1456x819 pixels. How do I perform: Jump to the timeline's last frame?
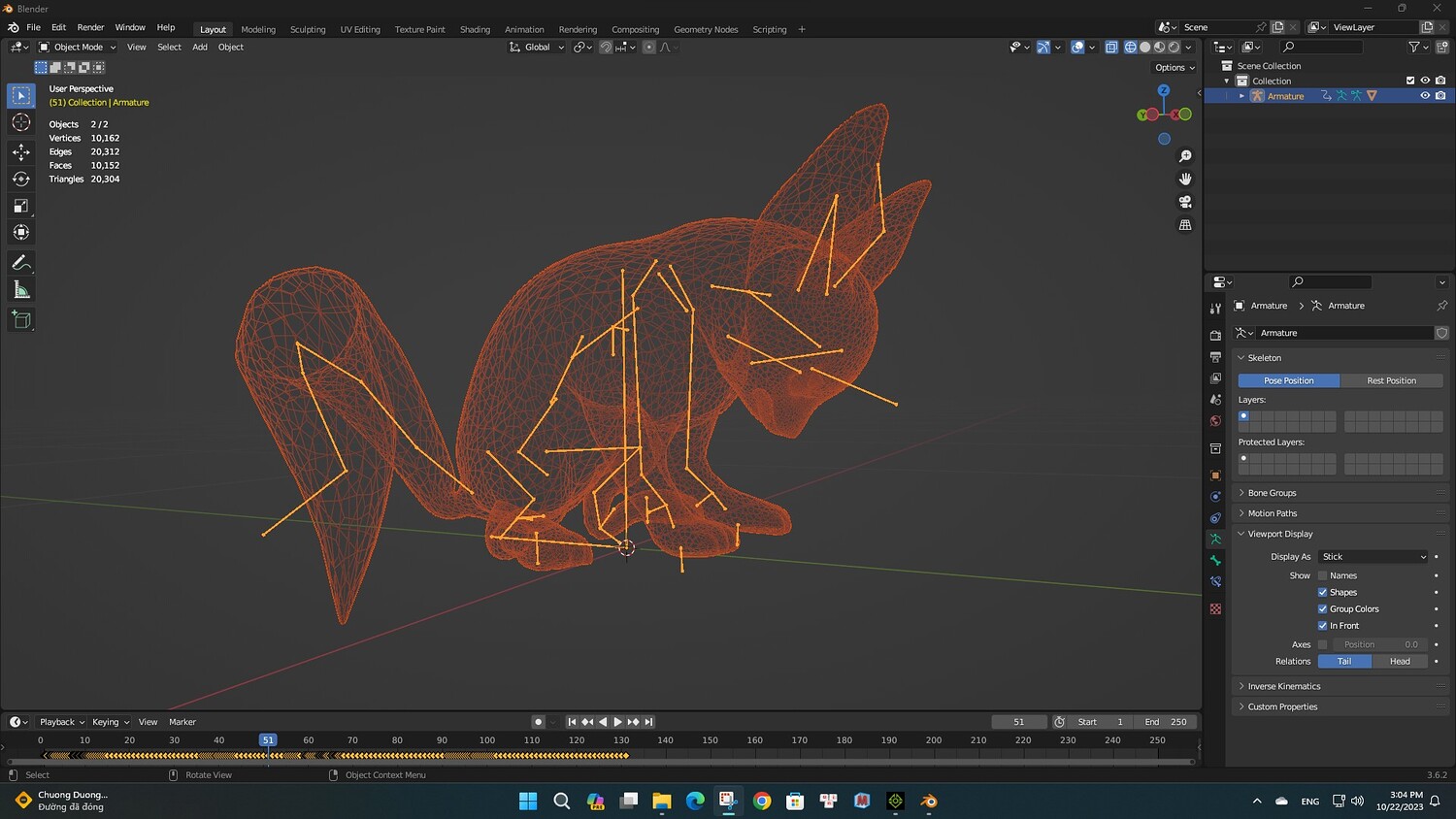click(x=649, y=722)
